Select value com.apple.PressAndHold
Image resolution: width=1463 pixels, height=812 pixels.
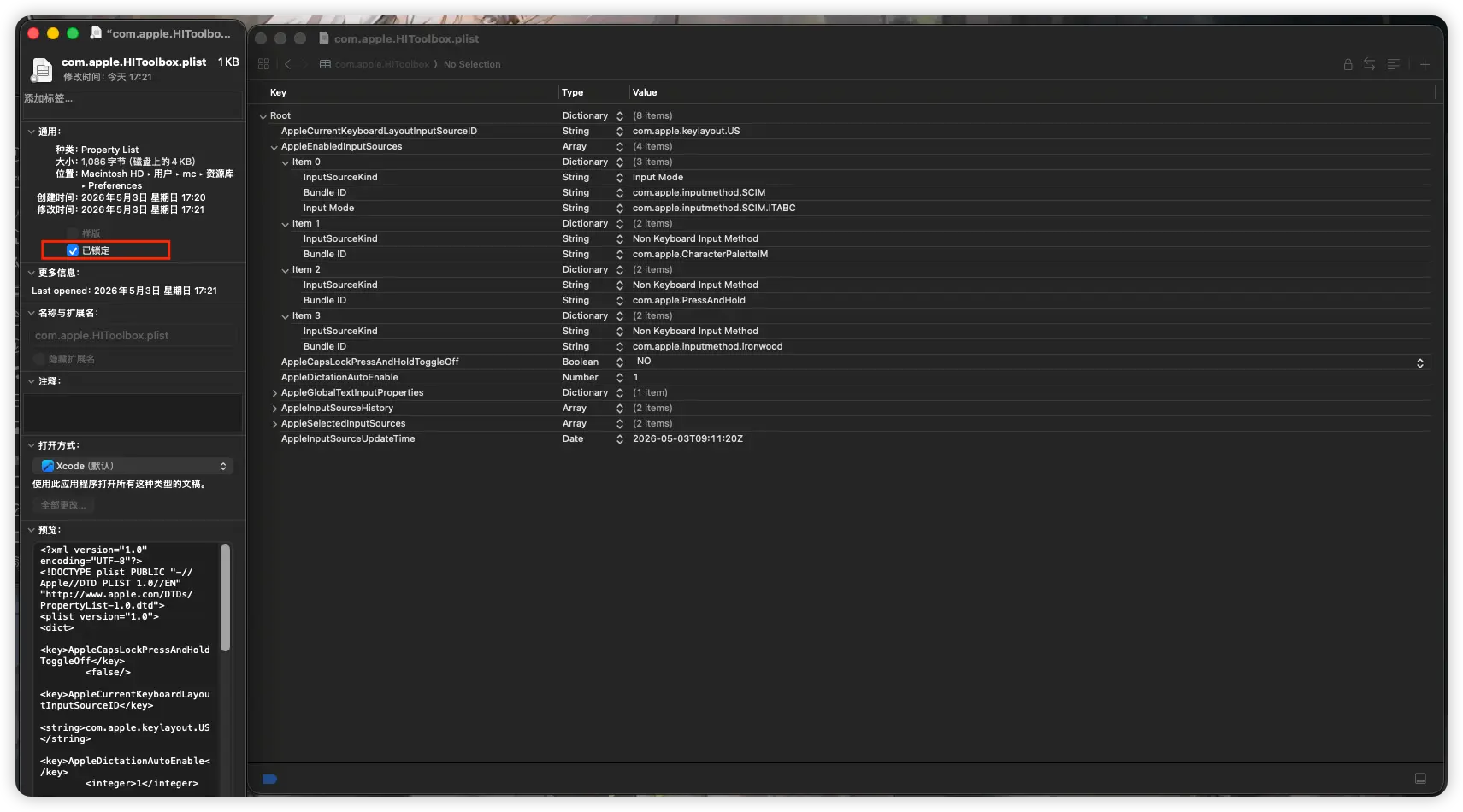click(688, 300)
